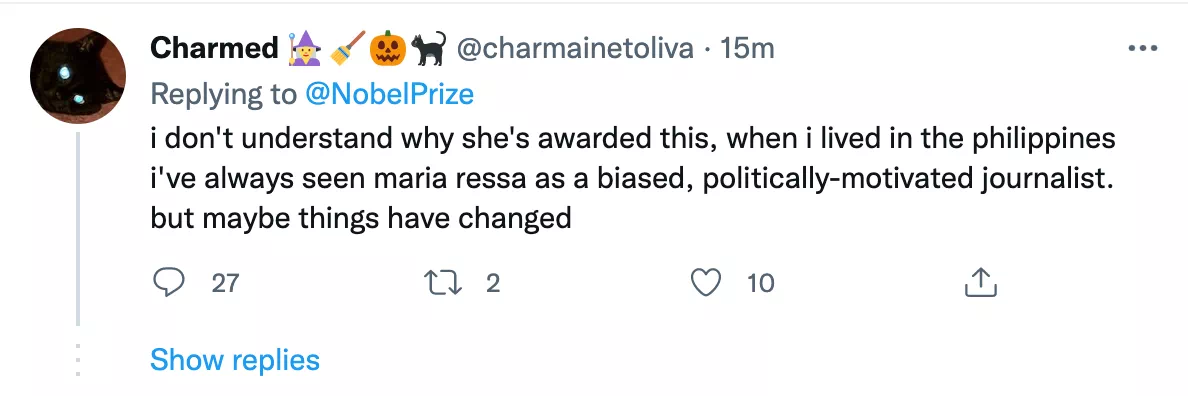Image resolution: width=1188 pixels, height=396 pixels.
Task: Open the black cat profile avatar
Action: pos(77,76)
